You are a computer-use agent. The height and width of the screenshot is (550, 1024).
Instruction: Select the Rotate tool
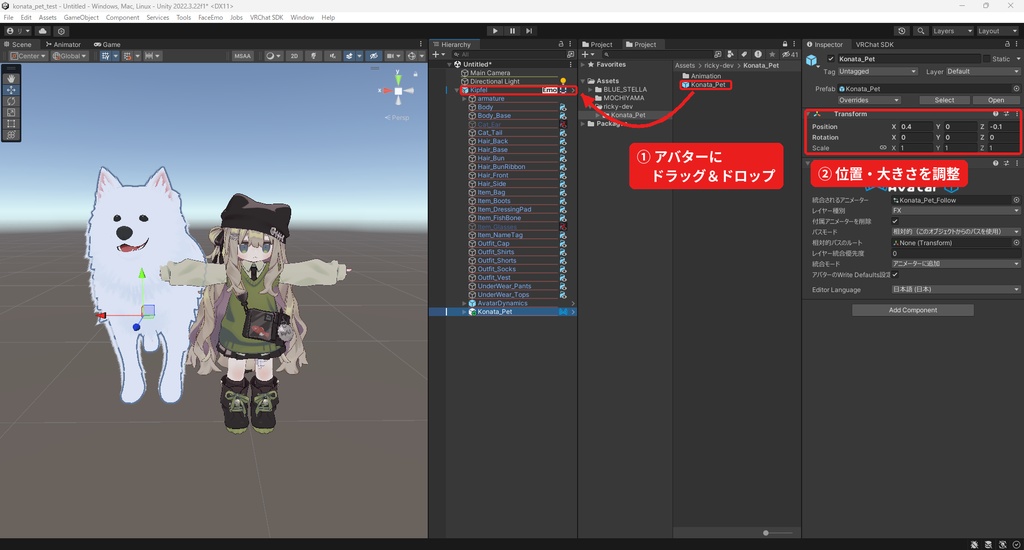click(x=11, y=101)
